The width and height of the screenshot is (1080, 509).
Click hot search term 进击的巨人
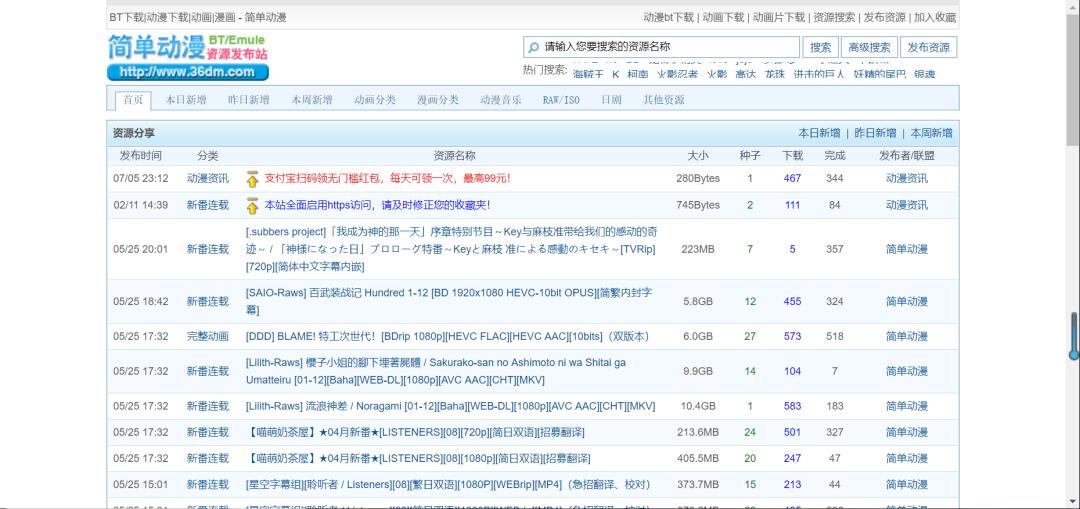[818, 74]
